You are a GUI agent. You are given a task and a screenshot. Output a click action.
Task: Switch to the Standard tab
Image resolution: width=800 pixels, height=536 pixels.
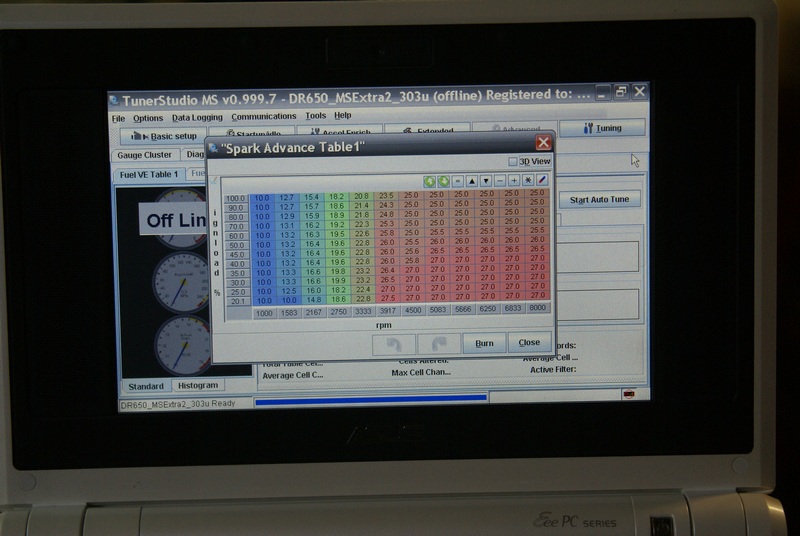[x=146, y=386]
